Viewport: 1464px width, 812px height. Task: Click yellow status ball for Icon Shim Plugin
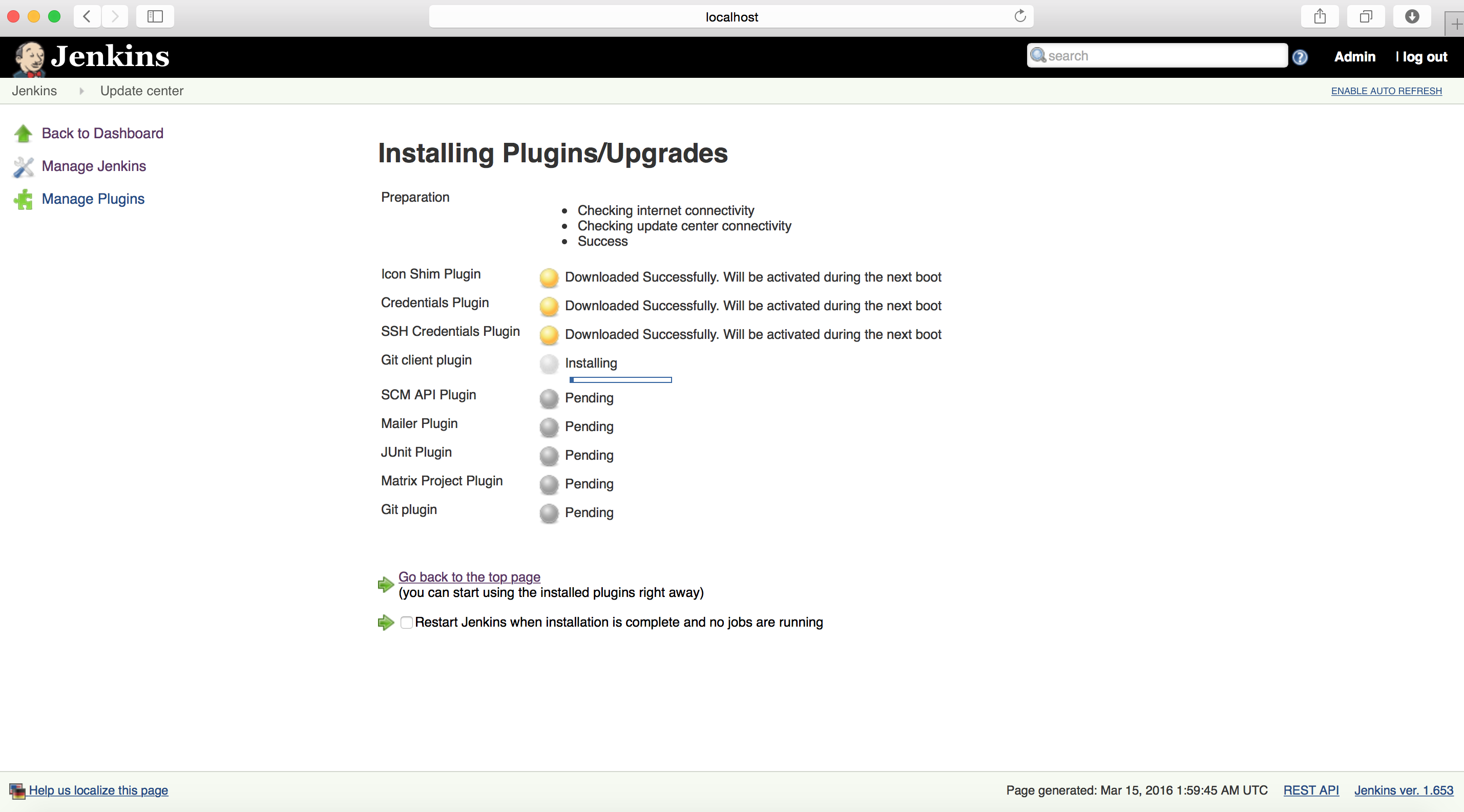point(549,277)
